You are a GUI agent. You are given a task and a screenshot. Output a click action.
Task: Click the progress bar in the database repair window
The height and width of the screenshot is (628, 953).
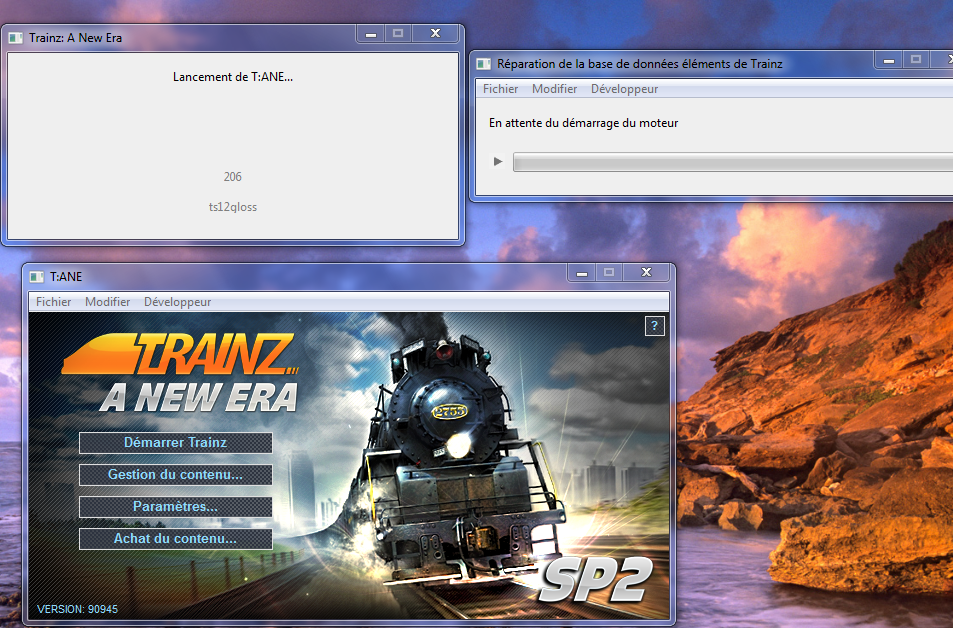click(733, 162)
